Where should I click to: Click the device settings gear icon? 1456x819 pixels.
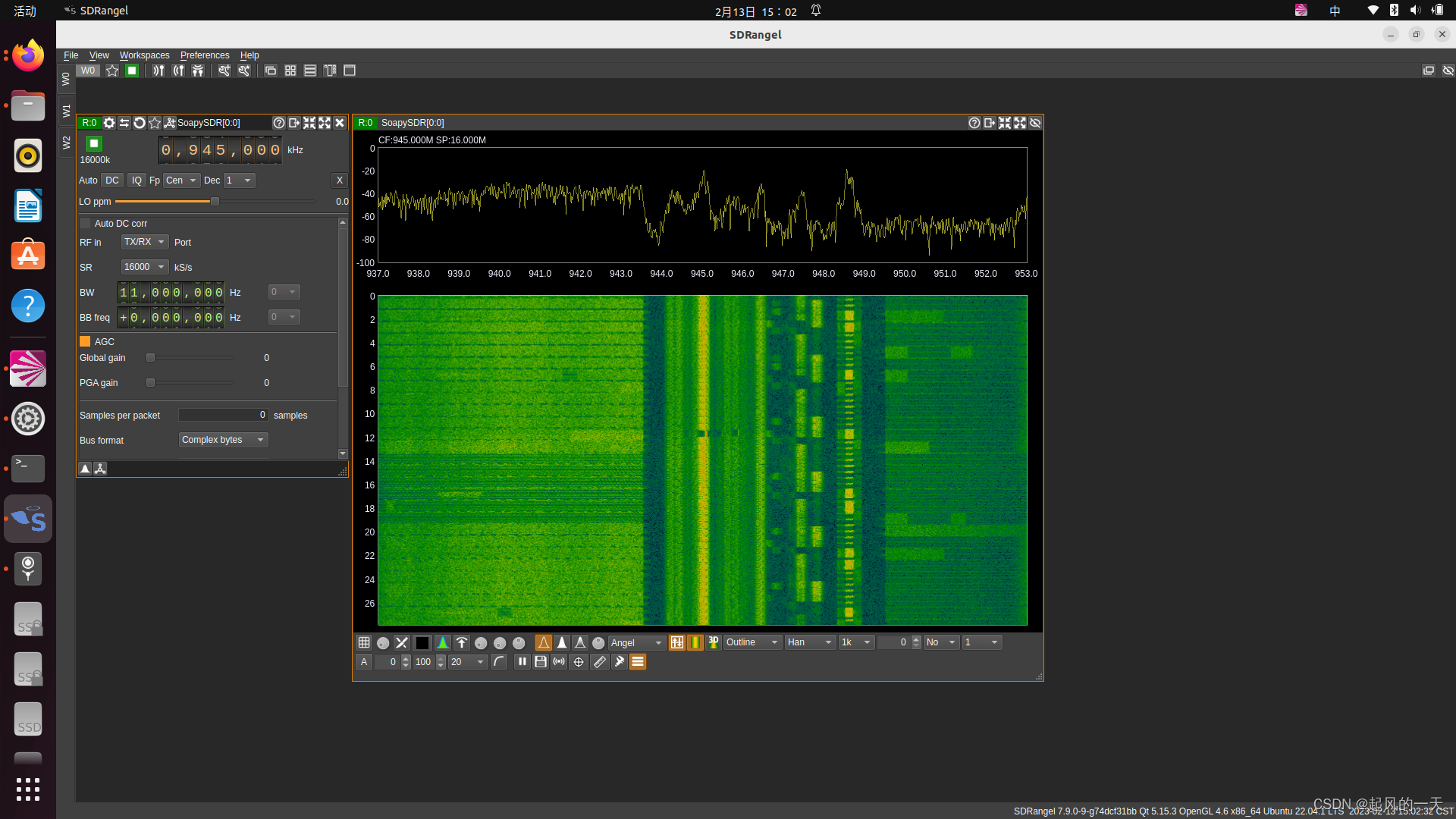pos(109,123)
